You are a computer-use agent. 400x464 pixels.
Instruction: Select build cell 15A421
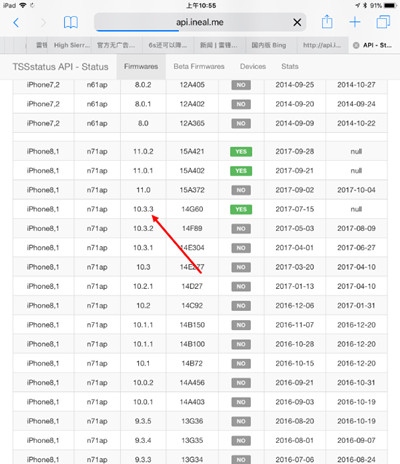pyautogui.click(x=192, y=151)
